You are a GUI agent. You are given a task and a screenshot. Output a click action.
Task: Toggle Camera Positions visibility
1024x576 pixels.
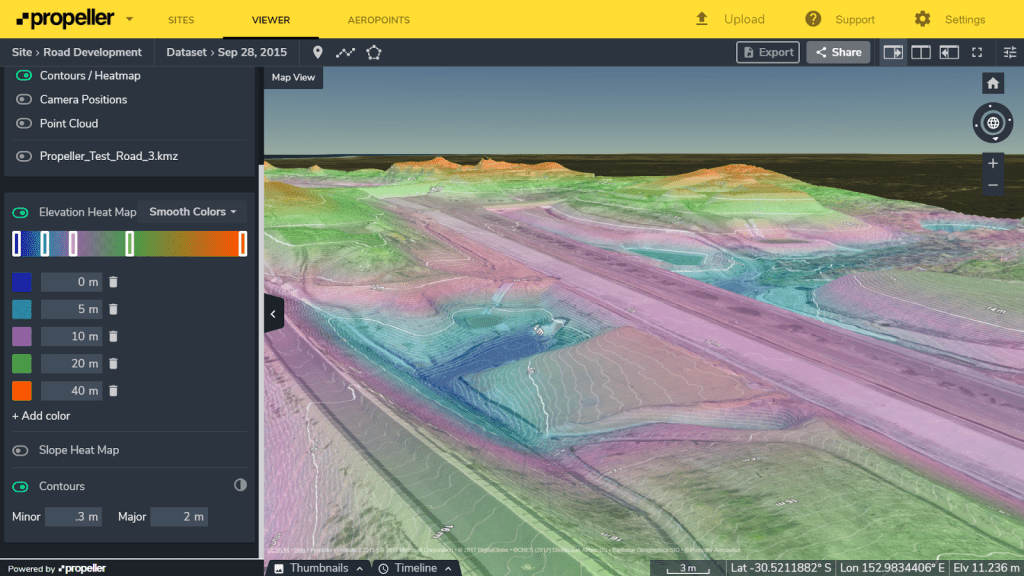point(22,99)
